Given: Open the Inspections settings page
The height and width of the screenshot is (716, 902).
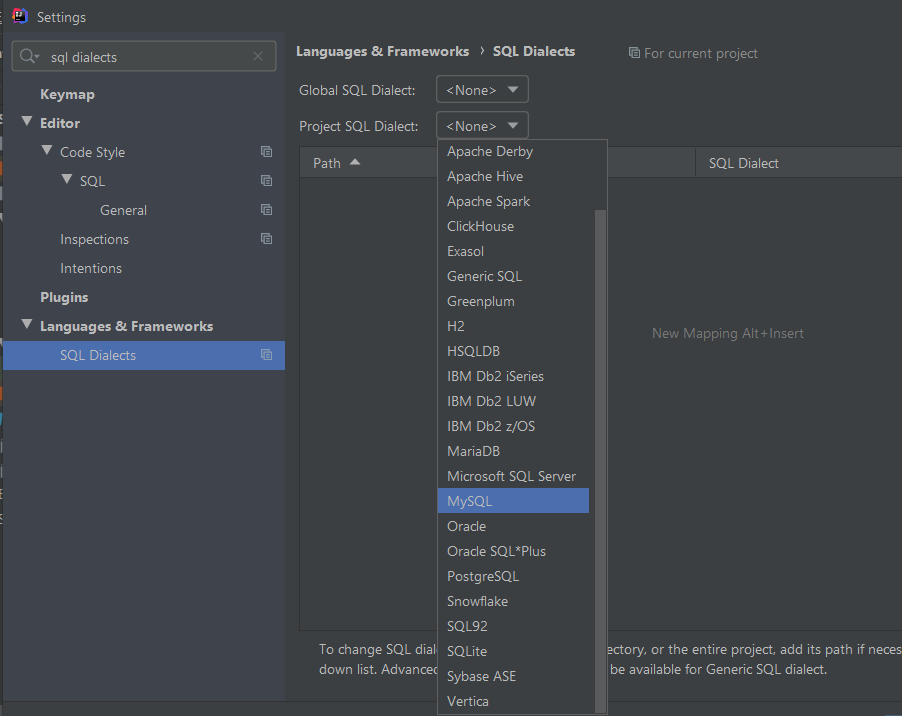Looking at the screenshot, I should click(94, 239).
